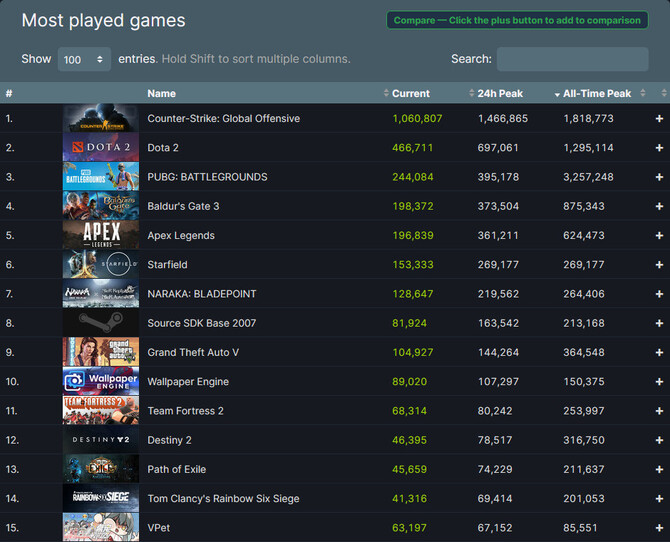Add Dota 2 to comparison via plus

click(x=659, y=148)
